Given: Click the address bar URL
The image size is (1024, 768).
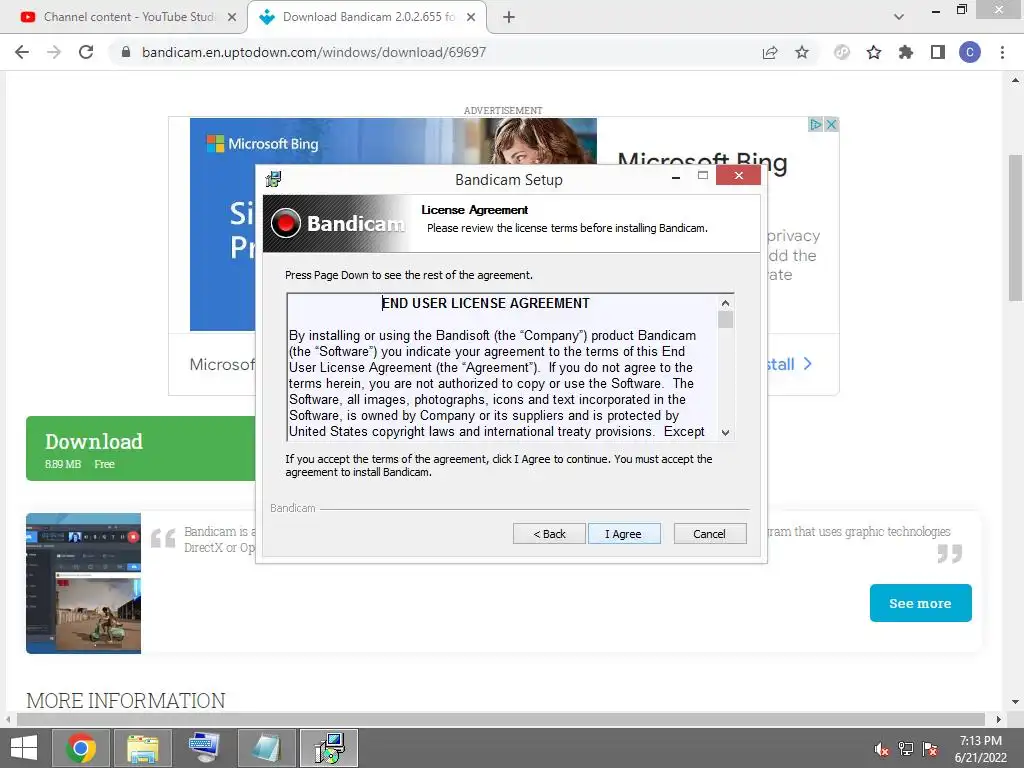Looking at the screenshot, I should (x=314, y=52).
